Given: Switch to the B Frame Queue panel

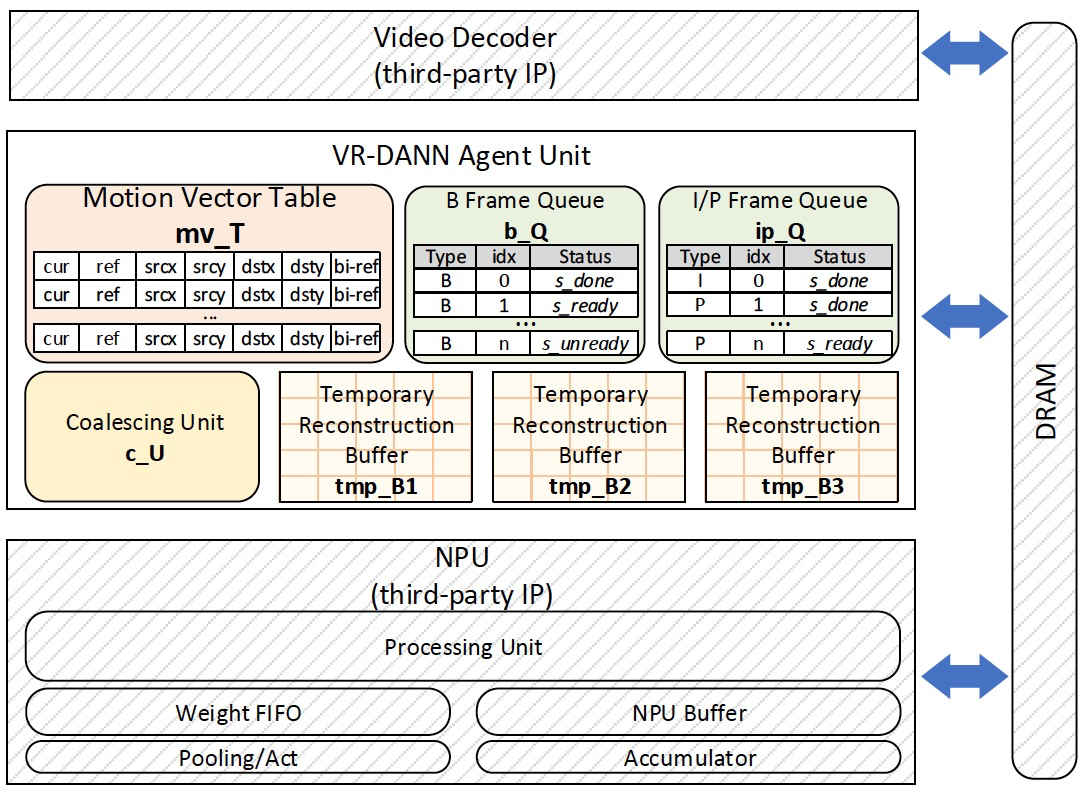Looking at the screenshot, I should 524,200.
